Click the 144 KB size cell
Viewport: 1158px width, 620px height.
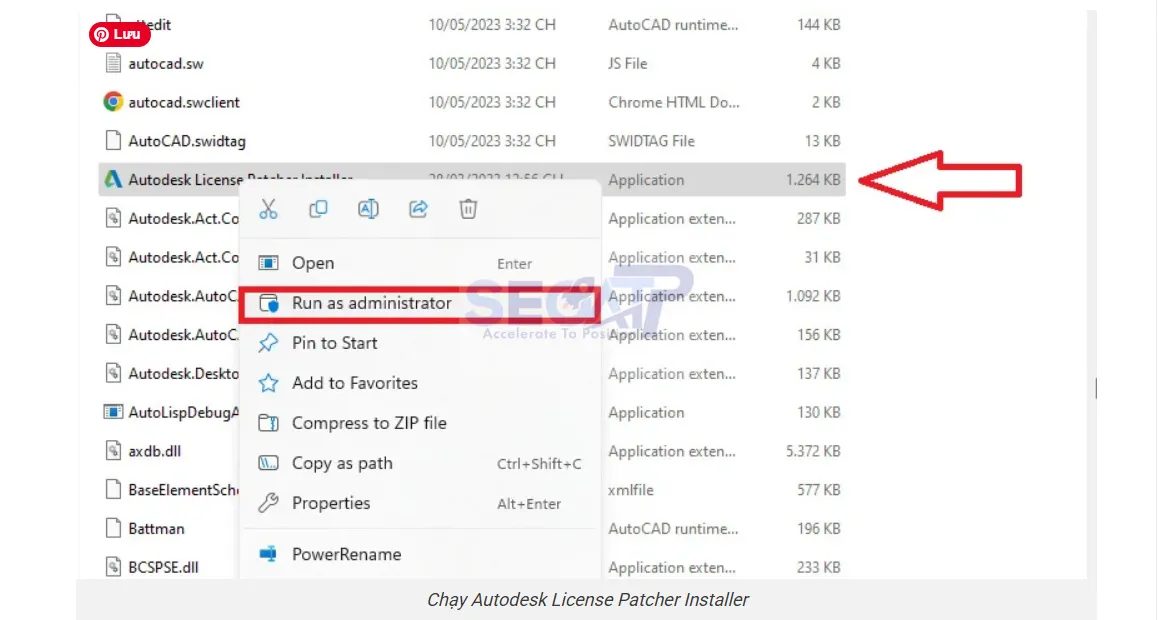(819, 24)
